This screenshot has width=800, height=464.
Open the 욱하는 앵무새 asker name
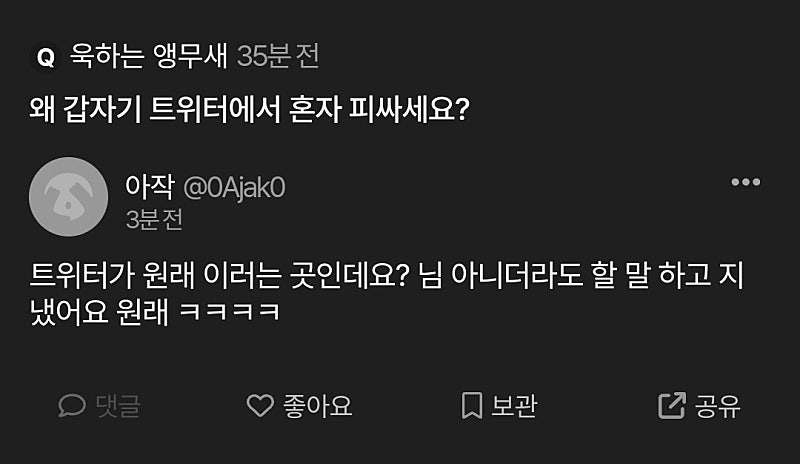tap(149, 56)
